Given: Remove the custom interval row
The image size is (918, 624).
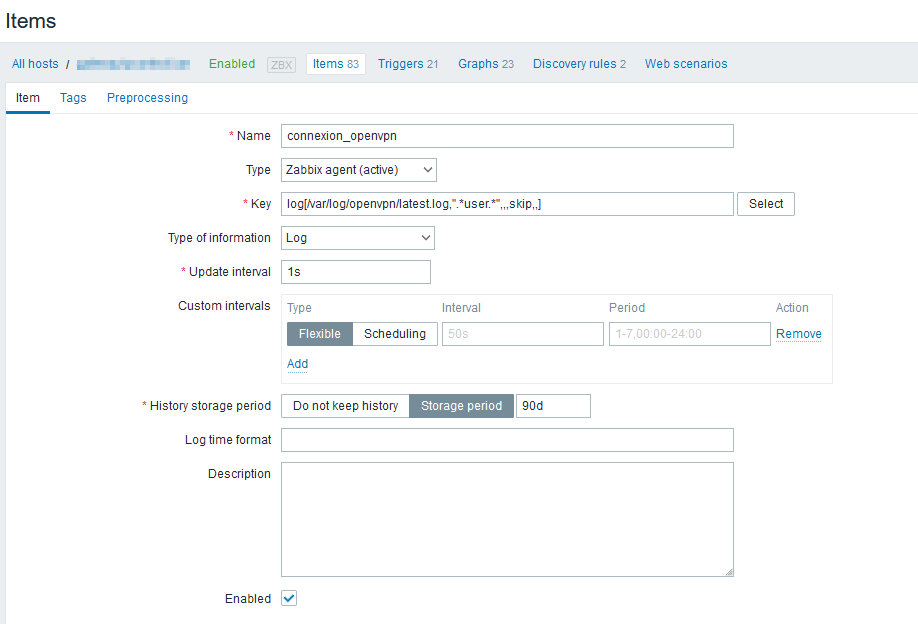Looking at the screenshot, I should (x=798, y=334).
